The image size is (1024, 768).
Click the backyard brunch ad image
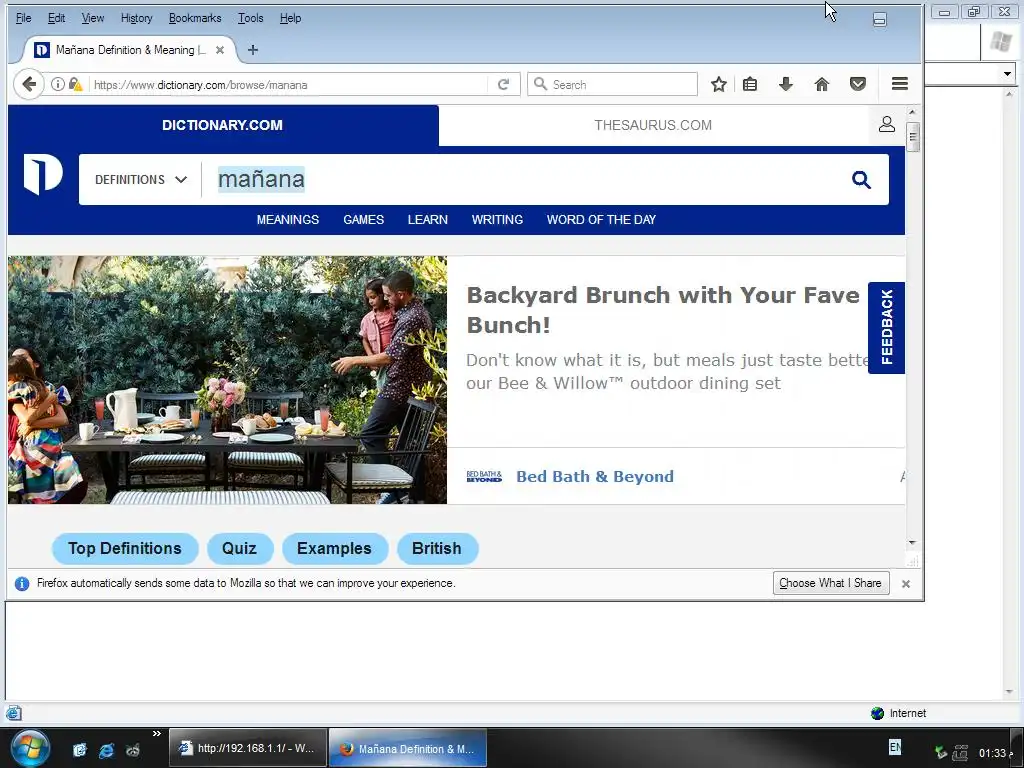pos(227,380)
